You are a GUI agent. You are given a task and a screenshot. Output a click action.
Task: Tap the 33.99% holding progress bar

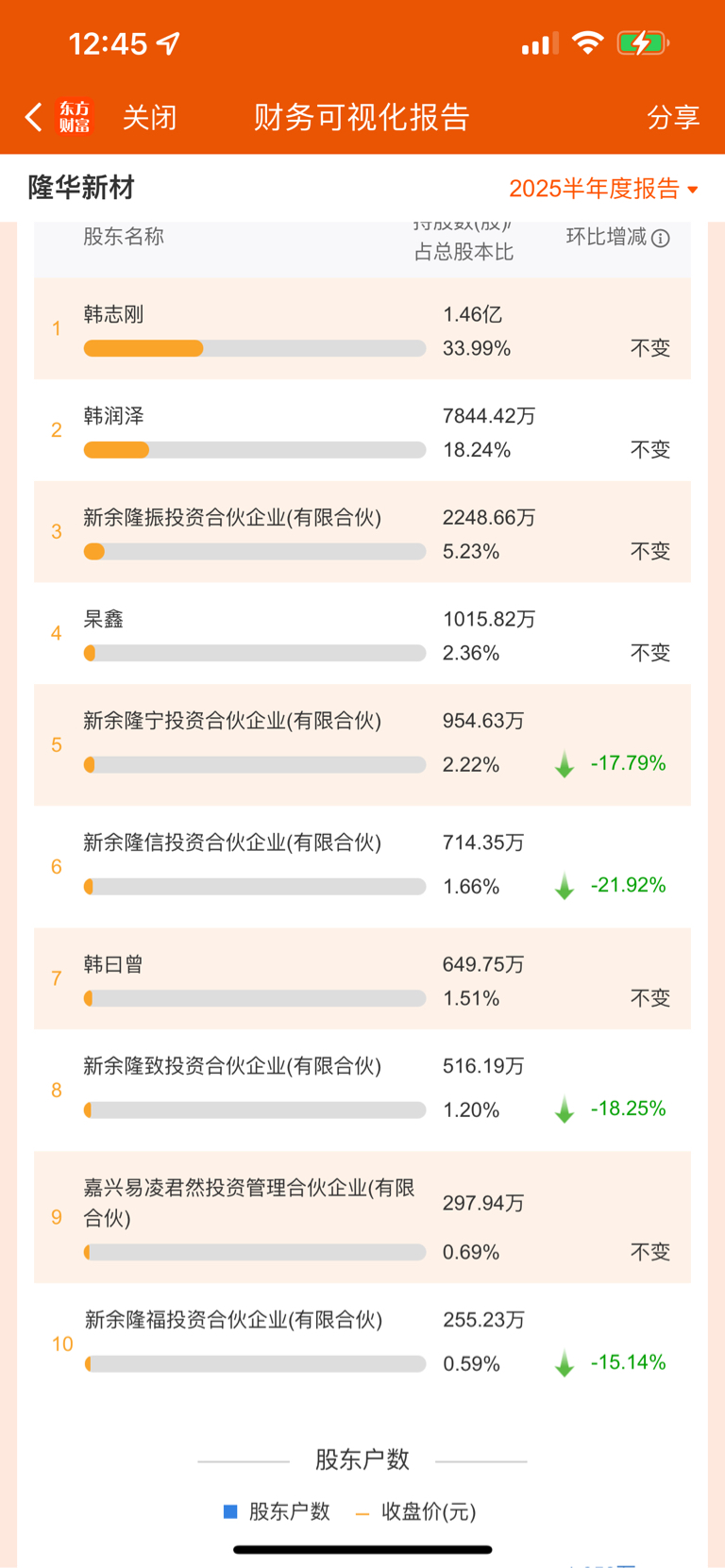(255, 348)
